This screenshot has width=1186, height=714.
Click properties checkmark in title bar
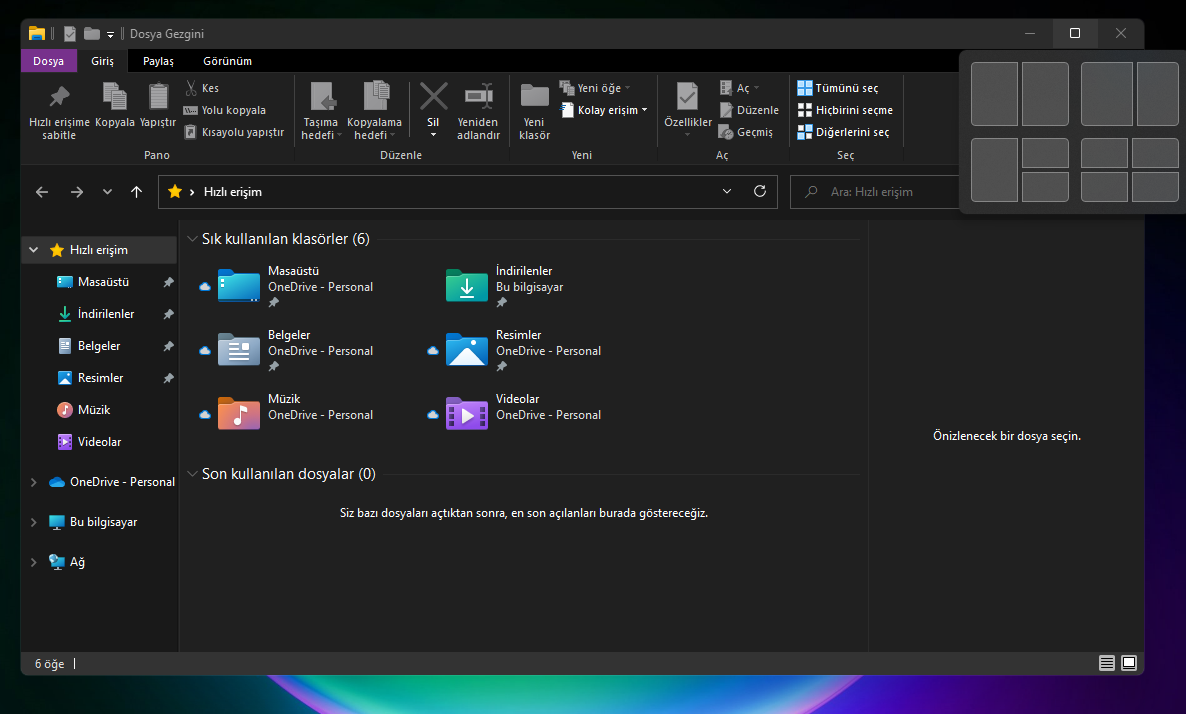[x=70, y=33]
